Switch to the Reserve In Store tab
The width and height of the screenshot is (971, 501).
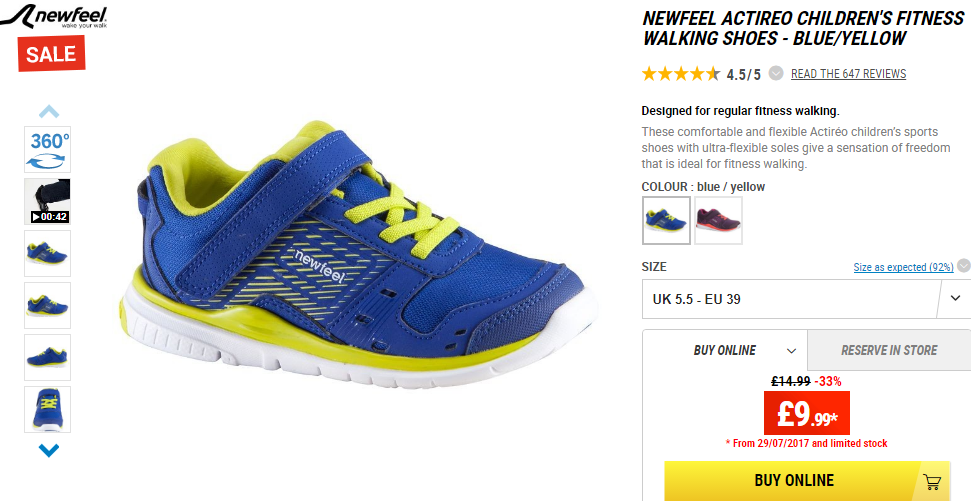point(889,351)
